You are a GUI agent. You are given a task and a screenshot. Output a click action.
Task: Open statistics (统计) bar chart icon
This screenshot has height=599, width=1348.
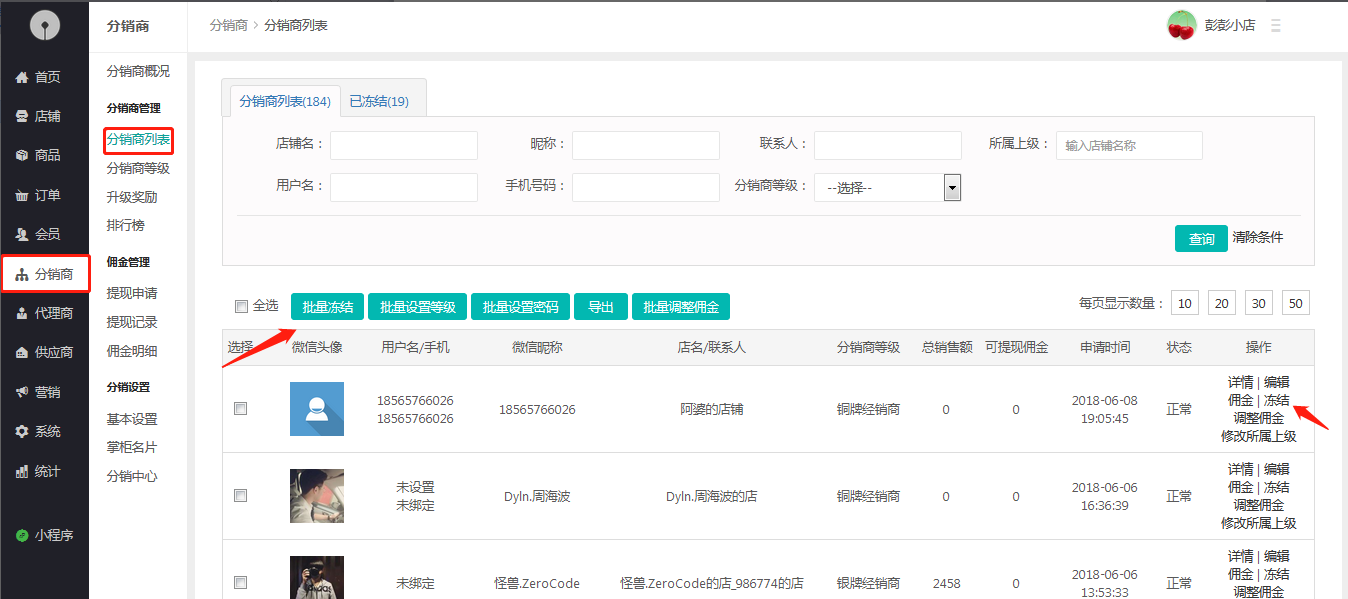(22, 471)
